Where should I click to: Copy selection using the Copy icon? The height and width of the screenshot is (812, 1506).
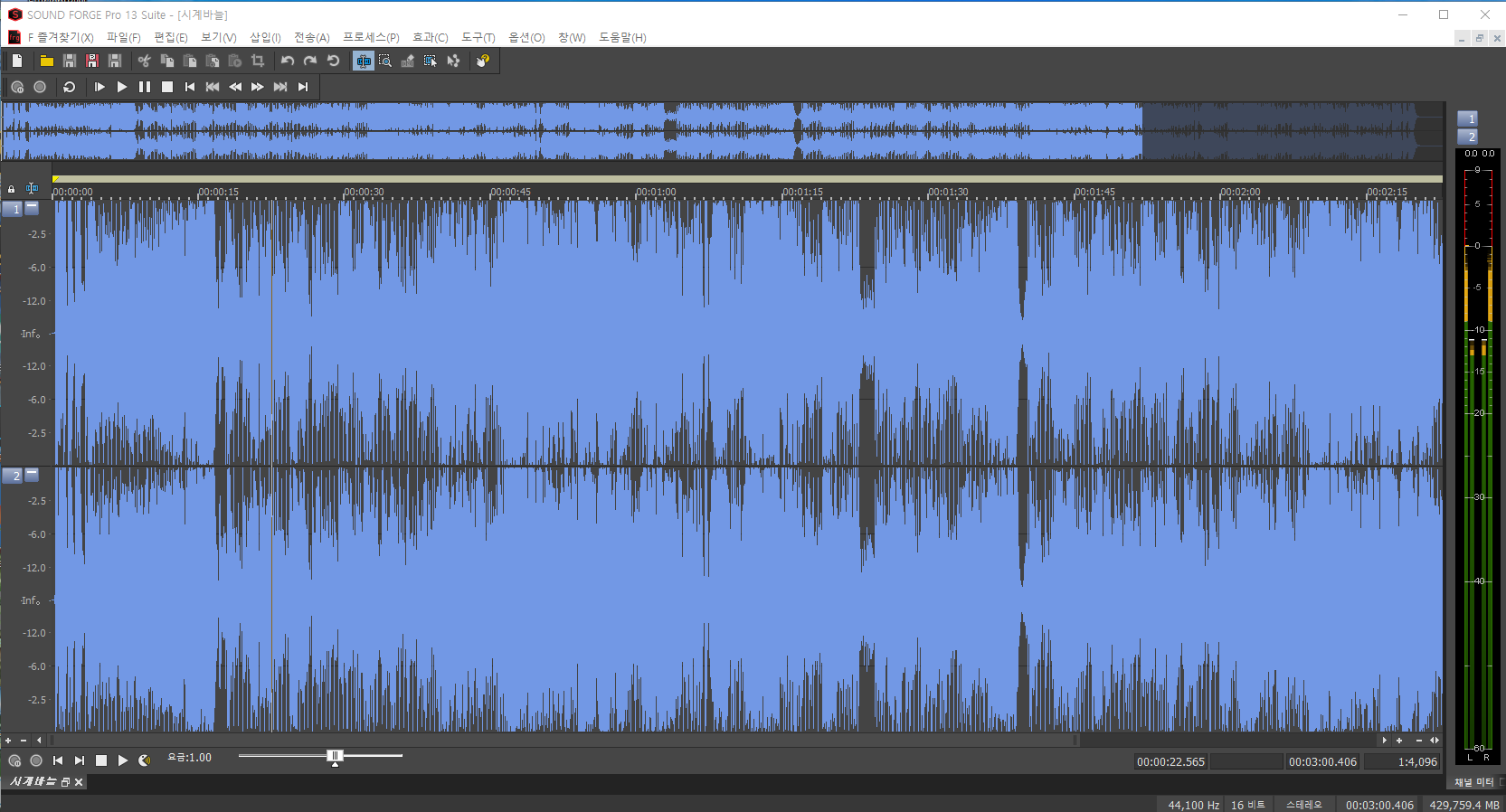[x=166, y=61]
